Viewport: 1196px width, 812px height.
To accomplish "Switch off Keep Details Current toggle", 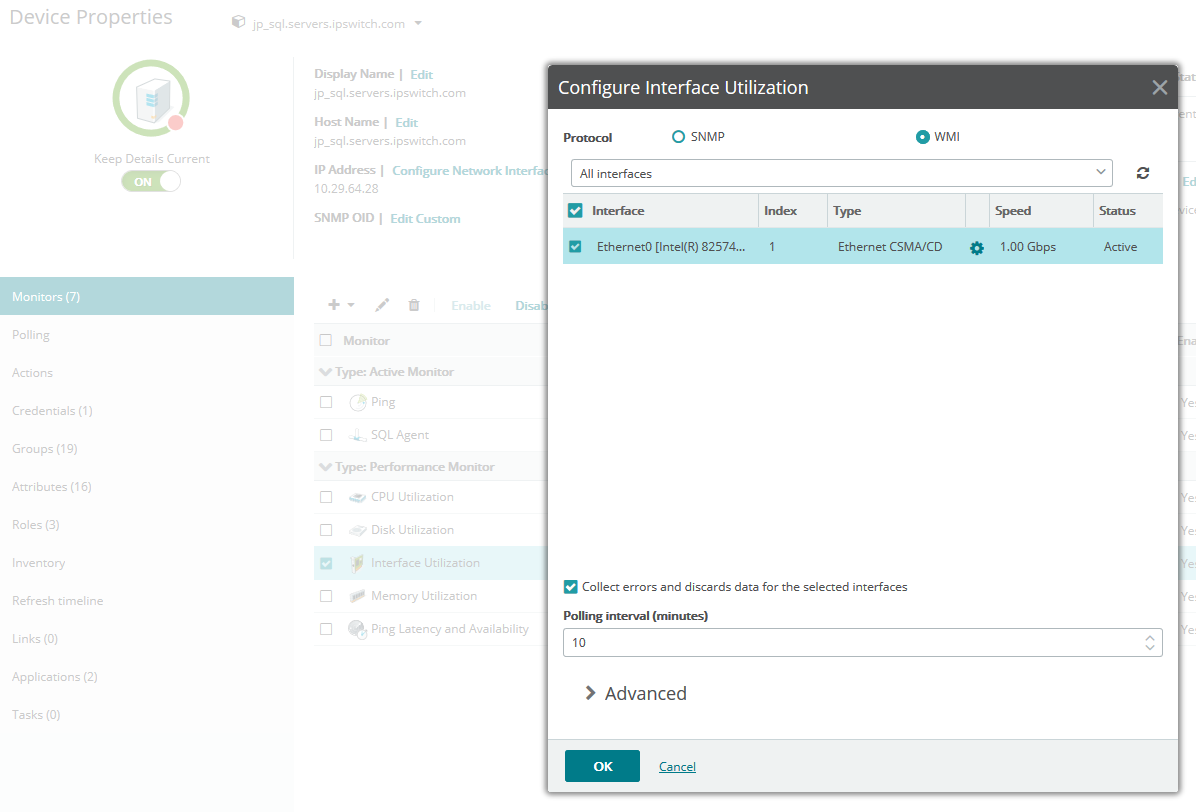I will [151, 181].
